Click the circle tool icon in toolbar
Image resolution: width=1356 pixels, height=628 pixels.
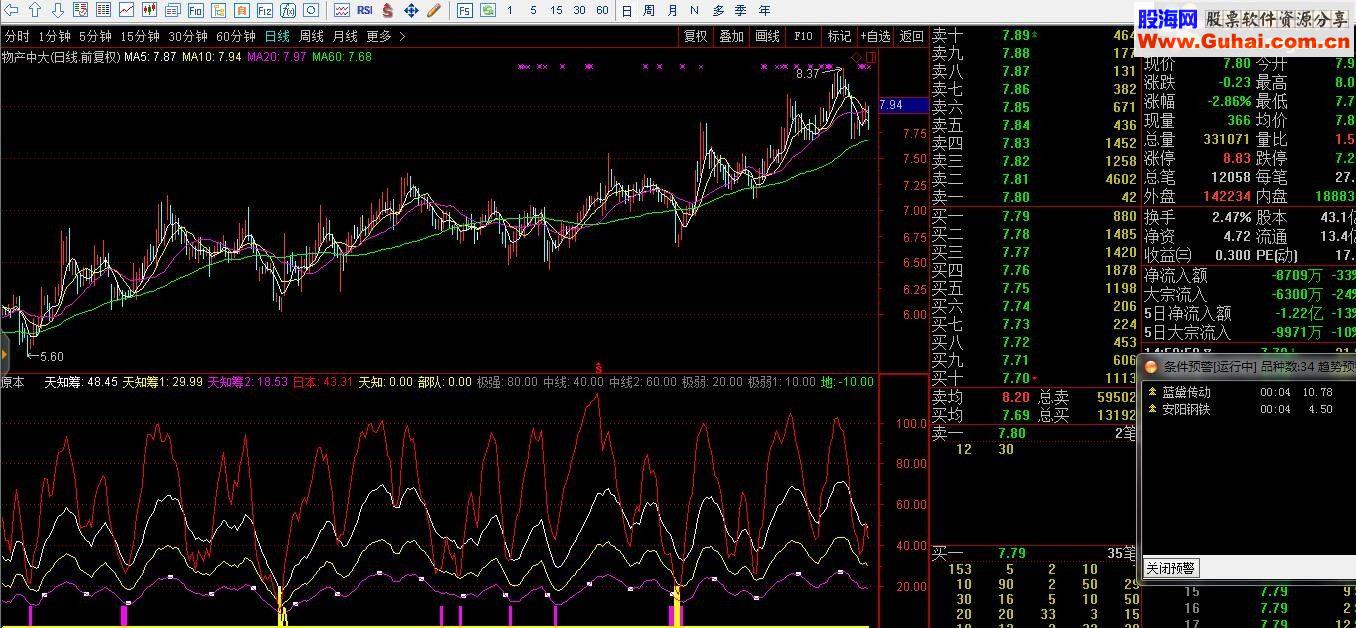pyautogui.click(x=310, y=10)
